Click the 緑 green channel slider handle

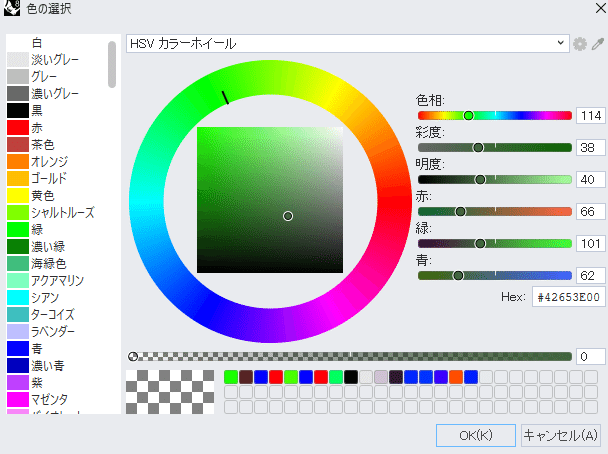(480, 243)
